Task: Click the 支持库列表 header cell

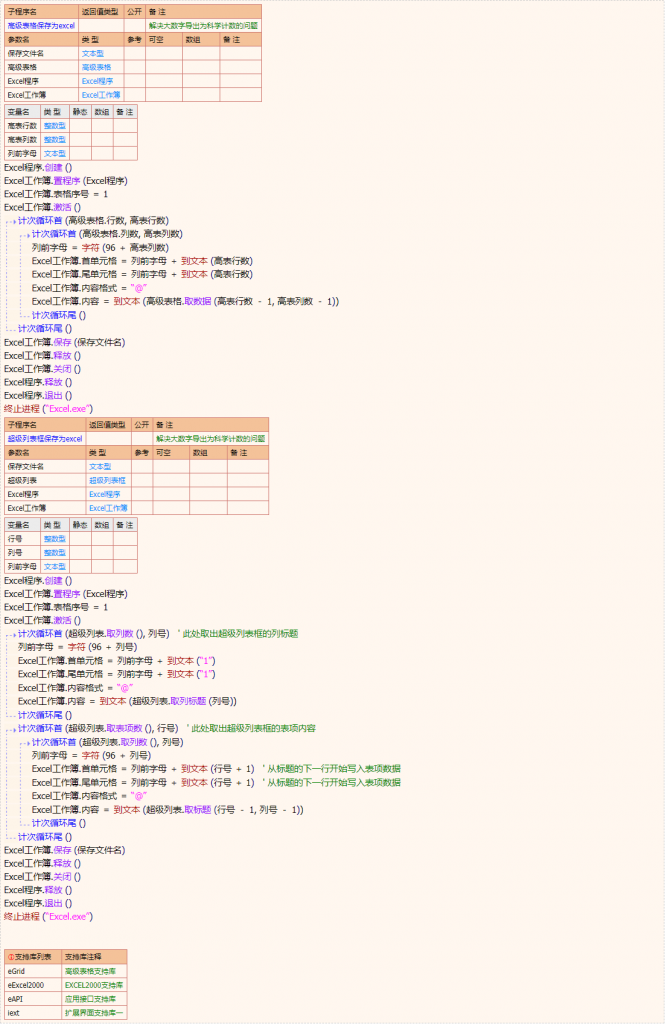Action: click(33, 957)
